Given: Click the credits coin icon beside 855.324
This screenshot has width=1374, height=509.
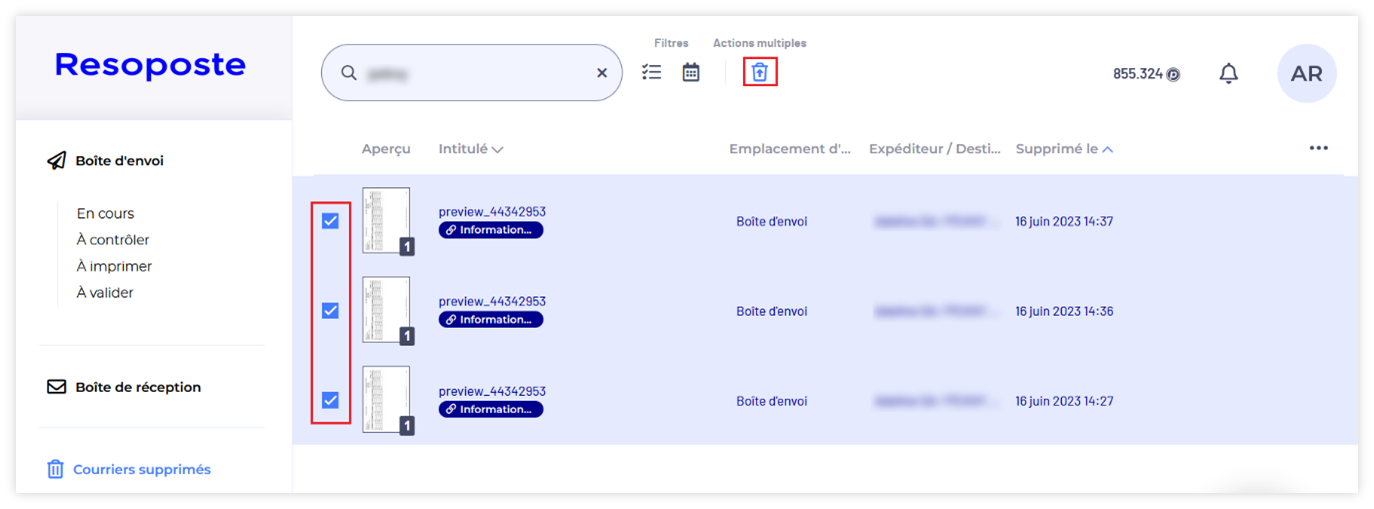Looking at the screenshot, I should [1173, 74].
